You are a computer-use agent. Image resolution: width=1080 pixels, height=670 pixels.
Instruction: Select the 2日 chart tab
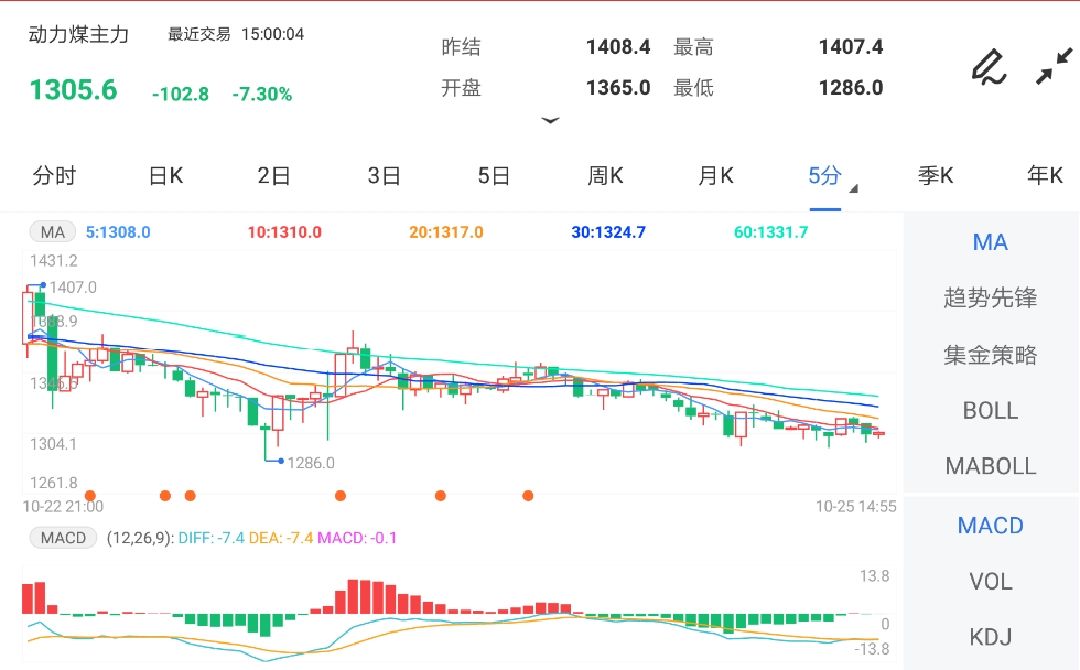pyautogui.click(x=274, y=176)
